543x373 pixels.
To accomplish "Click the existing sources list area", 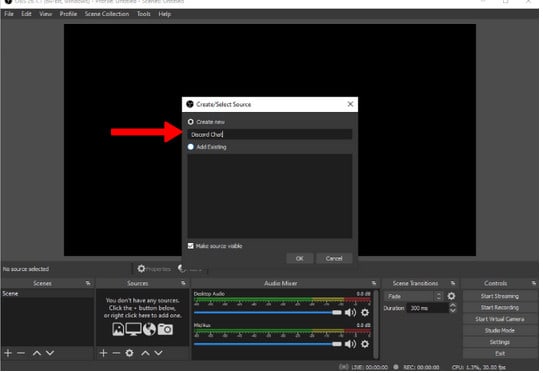I will 270,196.
